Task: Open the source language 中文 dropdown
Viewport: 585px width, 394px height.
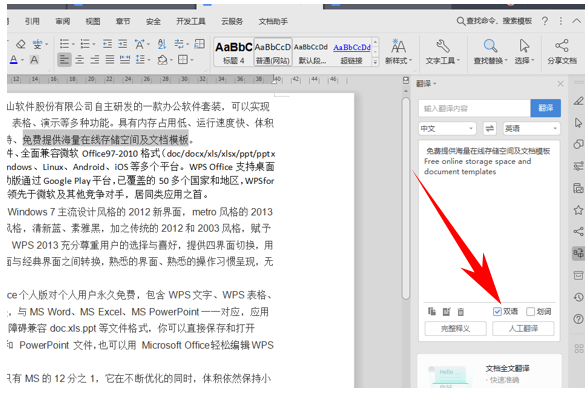Action: click(447, 129)
